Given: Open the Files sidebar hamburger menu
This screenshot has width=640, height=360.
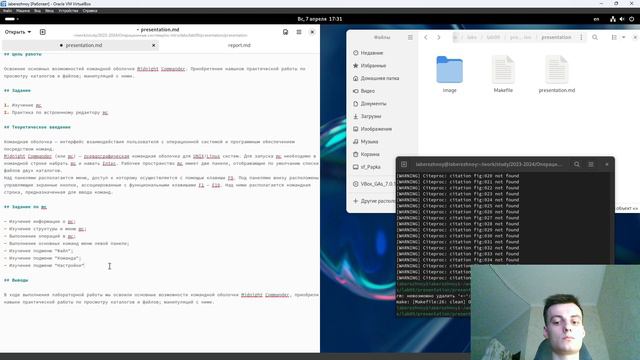Looking at the screenshot, I should click(x=410, y=37).
